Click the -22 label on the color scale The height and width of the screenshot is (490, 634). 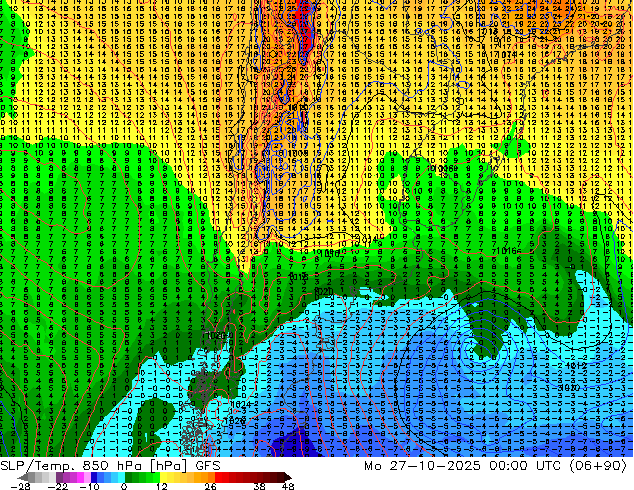(57, 486)
